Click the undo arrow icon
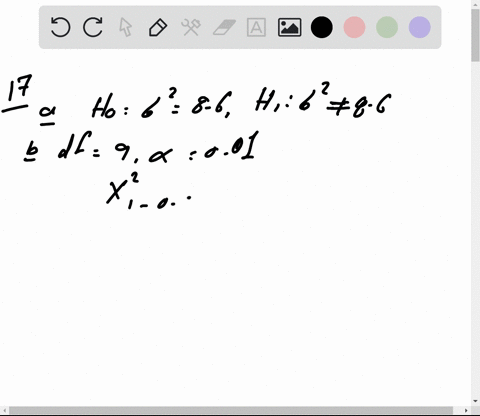The height and width of the screenshot is (416, 480). (x=60, y=27)
